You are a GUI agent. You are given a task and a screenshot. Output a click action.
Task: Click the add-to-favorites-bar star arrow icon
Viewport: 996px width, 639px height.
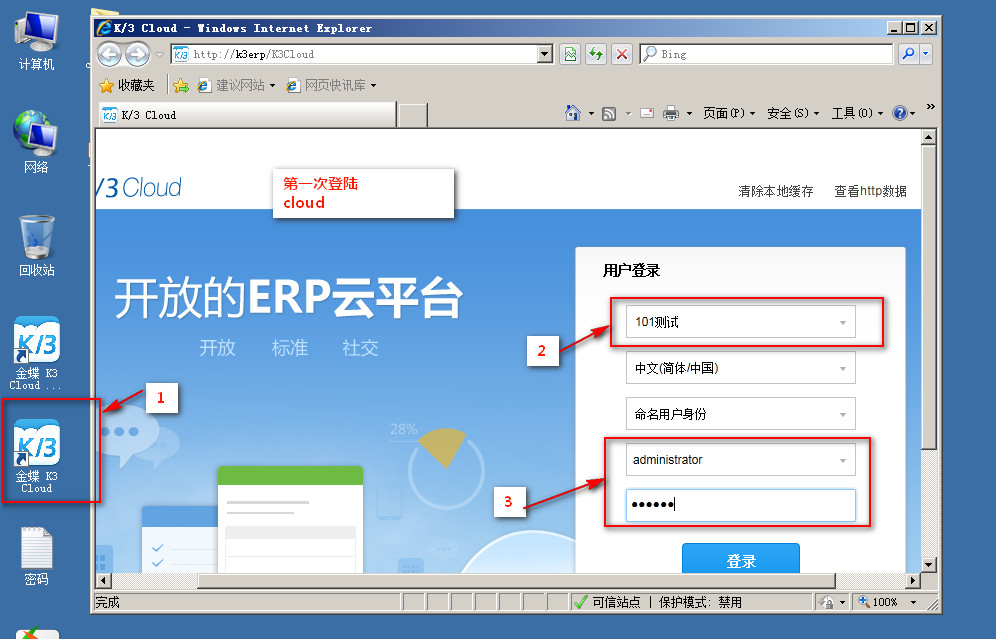pyautogui.click(x=181, y=85)
